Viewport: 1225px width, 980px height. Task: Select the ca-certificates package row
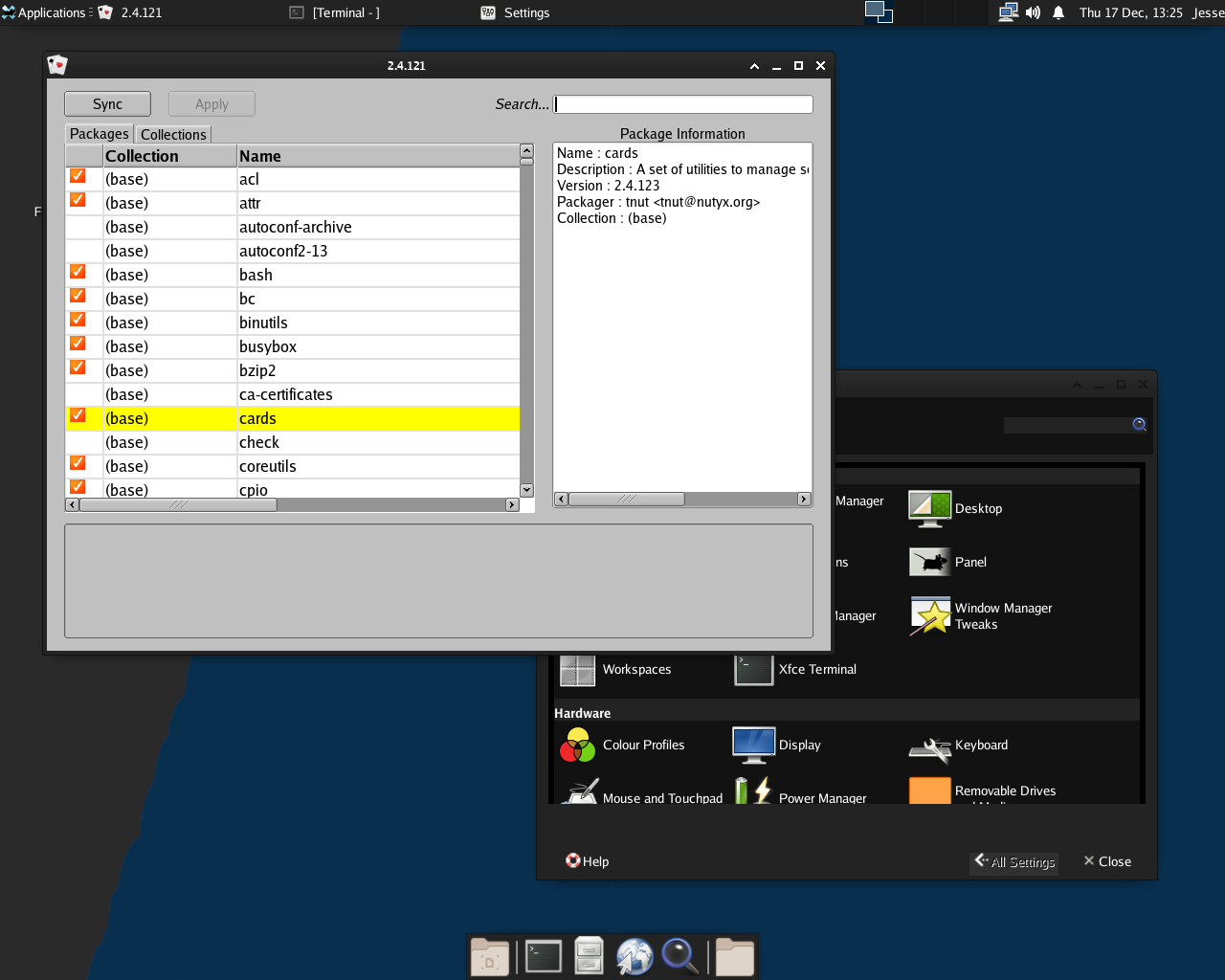293,394
